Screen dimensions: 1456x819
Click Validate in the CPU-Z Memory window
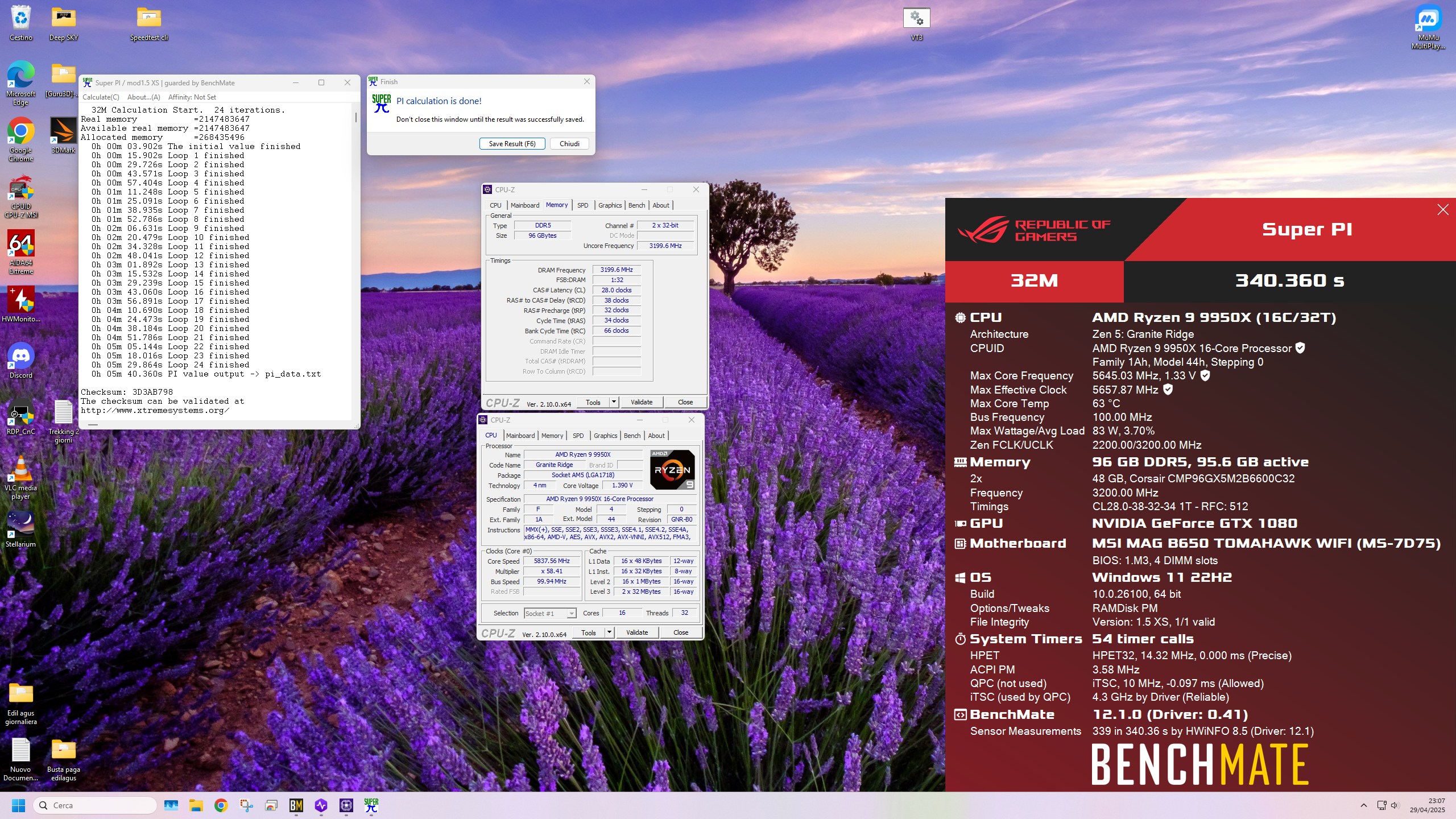pyautogui.click(x=642, y=402)
